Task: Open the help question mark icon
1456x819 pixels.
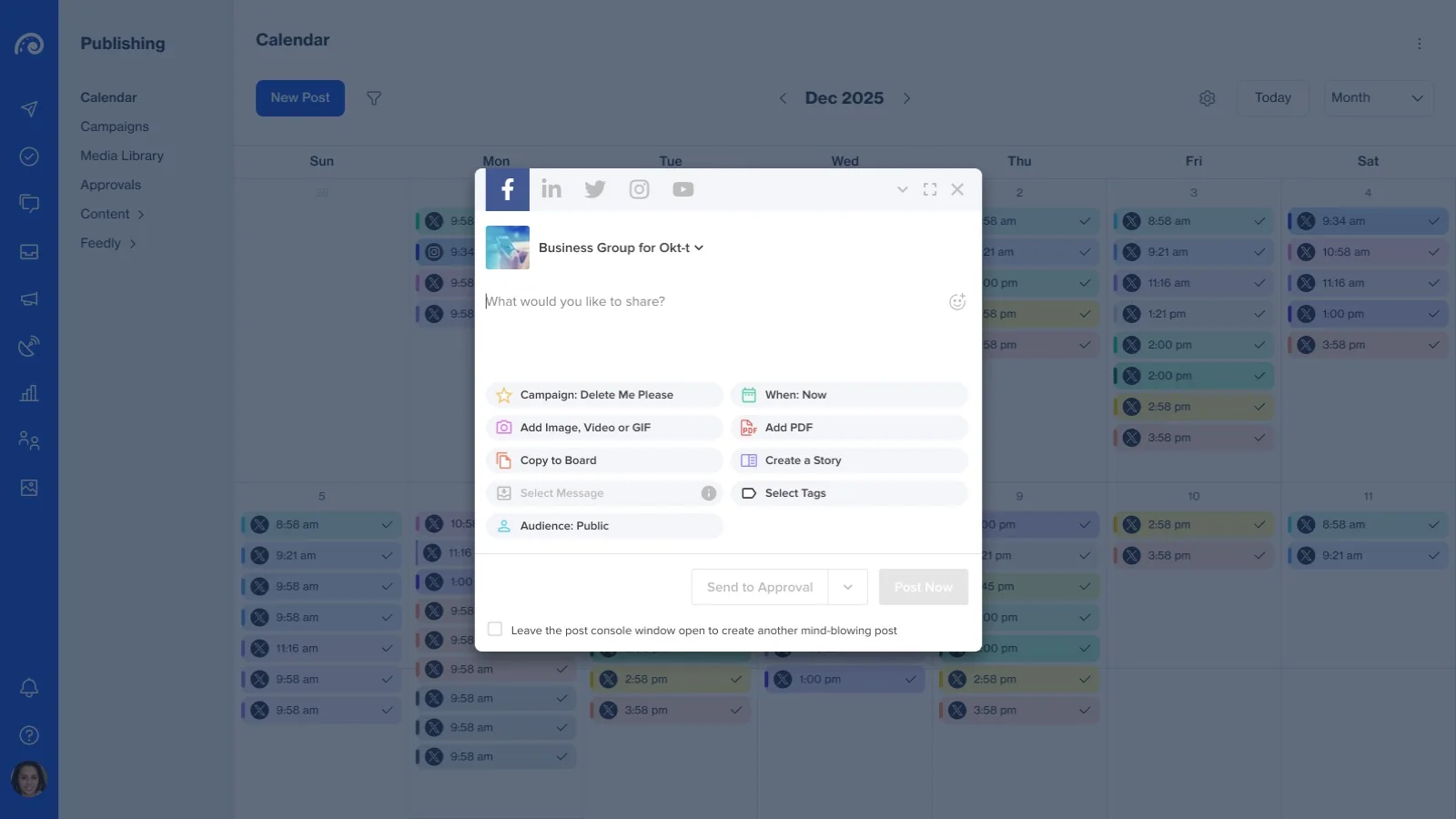Action: (x=29, y=735)
